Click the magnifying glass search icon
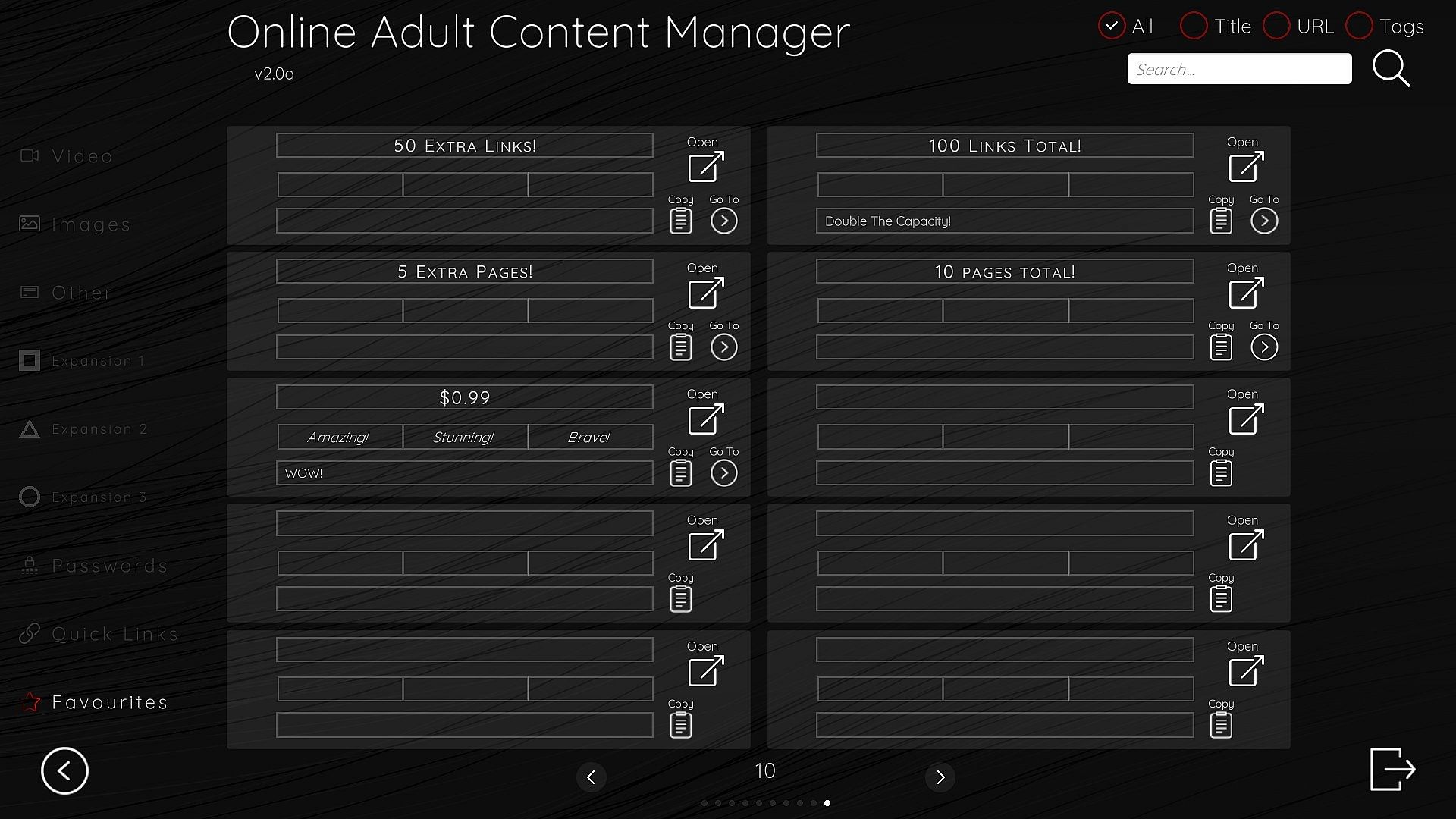This screenshot has height=819, width=1456. coord(1391,69)
